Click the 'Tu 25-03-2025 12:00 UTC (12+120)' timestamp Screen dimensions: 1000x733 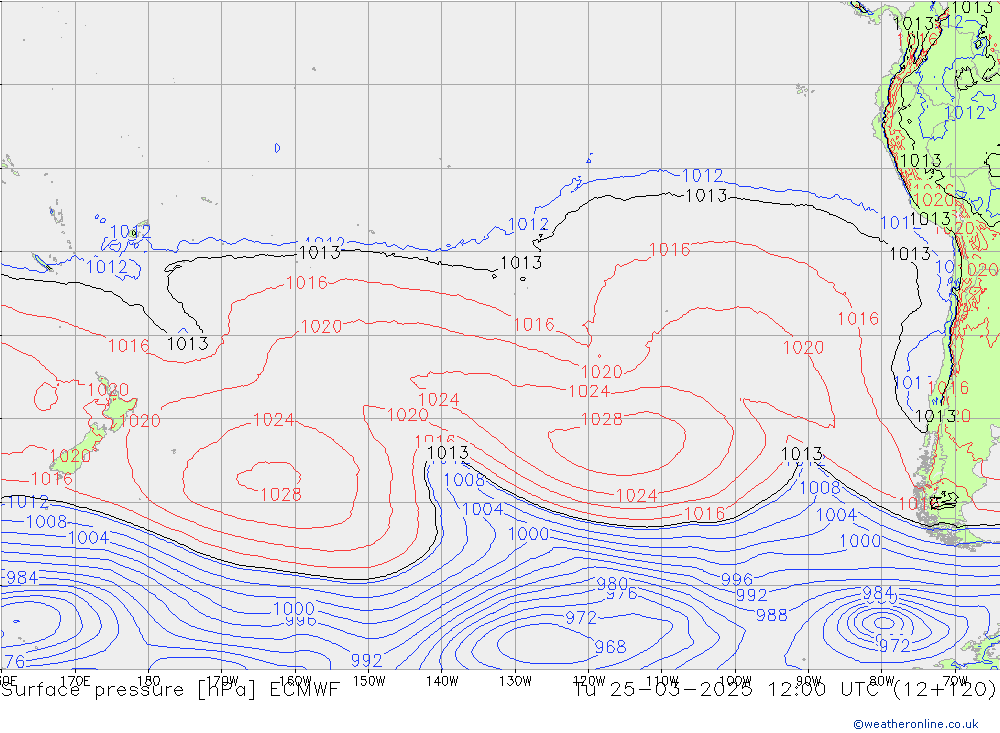pyautogui.click(x=784, y=690)
